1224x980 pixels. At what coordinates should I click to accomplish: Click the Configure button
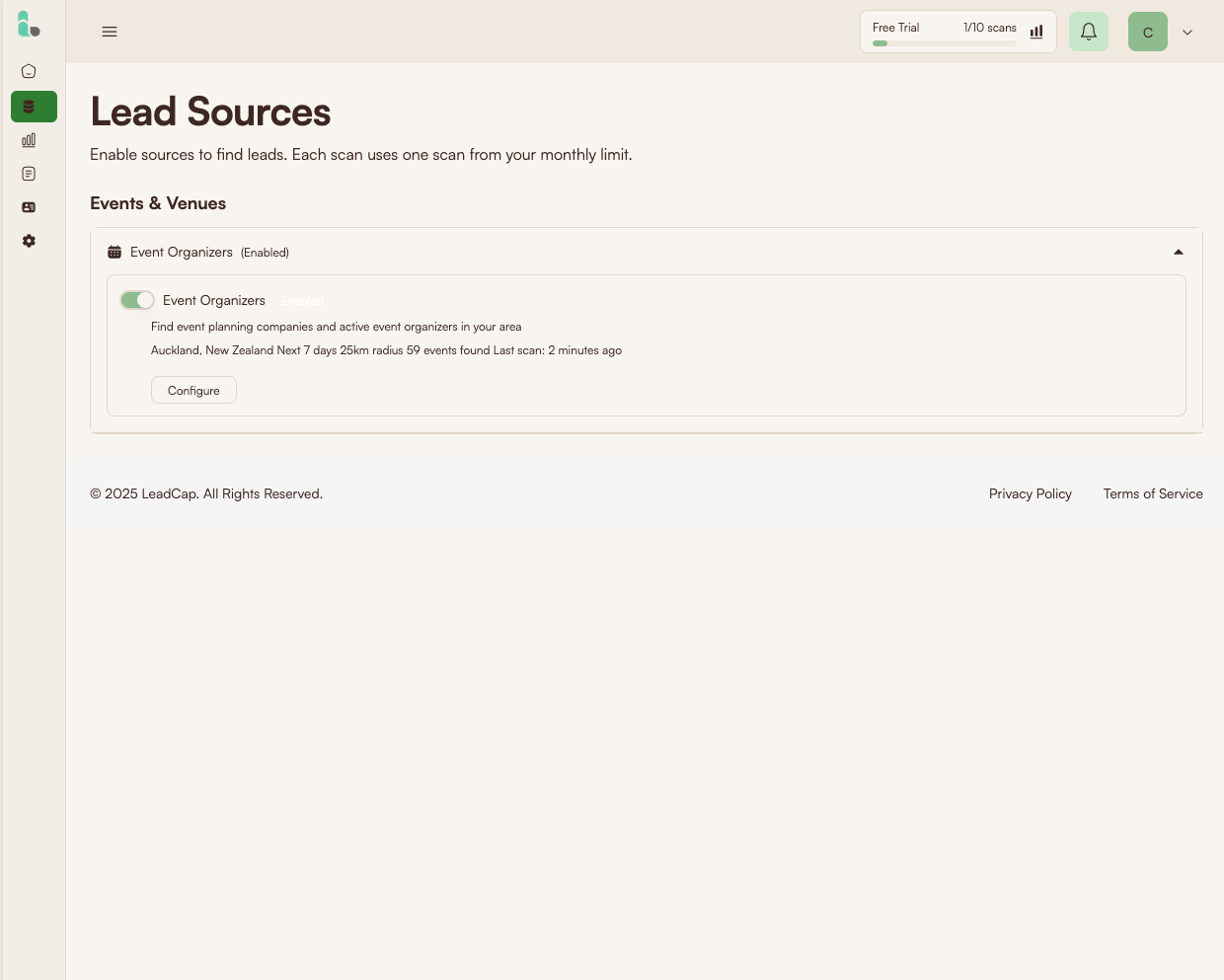point(193,390)
